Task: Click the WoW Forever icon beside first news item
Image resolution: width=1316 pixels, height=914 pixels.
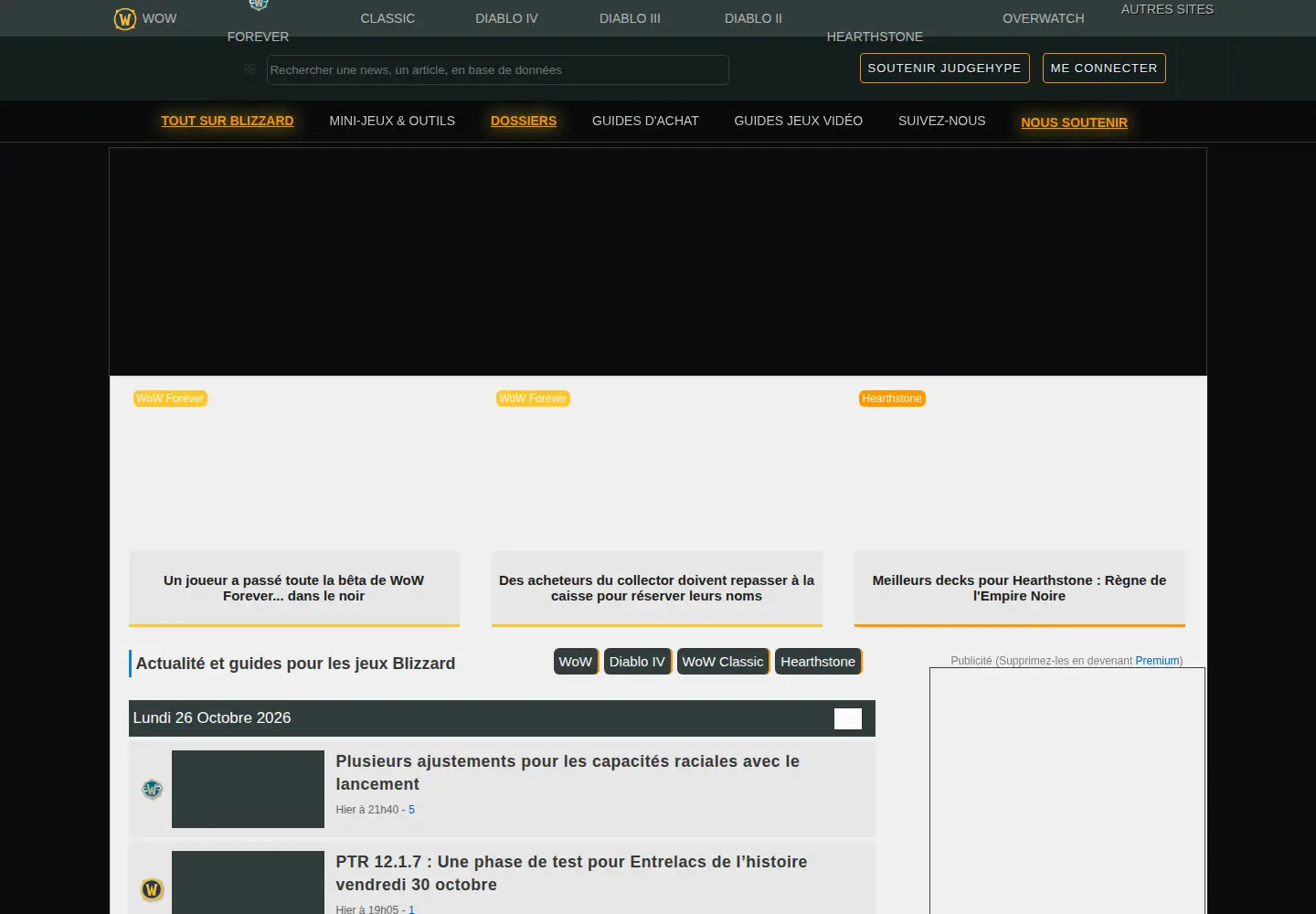Action: (152, 789)
